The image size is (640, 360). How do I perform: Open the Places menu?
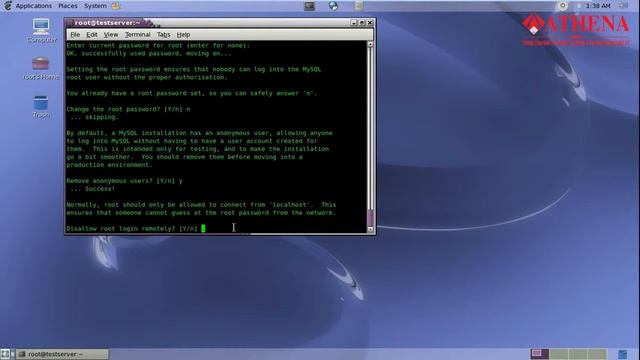click(x=67, y=6)
